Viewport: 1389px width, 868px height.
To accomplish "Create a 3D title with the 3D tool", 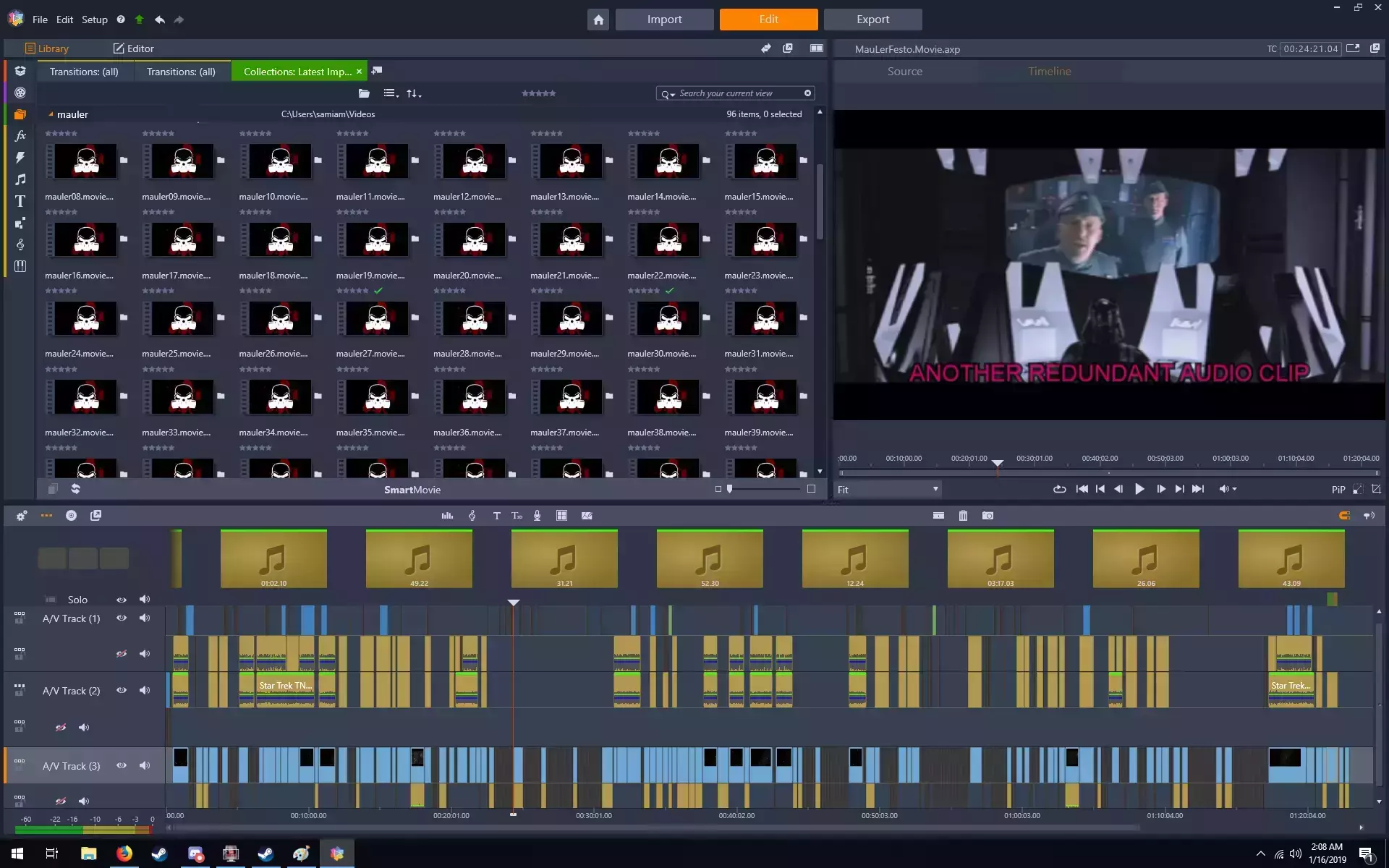I will click(517, 516).
